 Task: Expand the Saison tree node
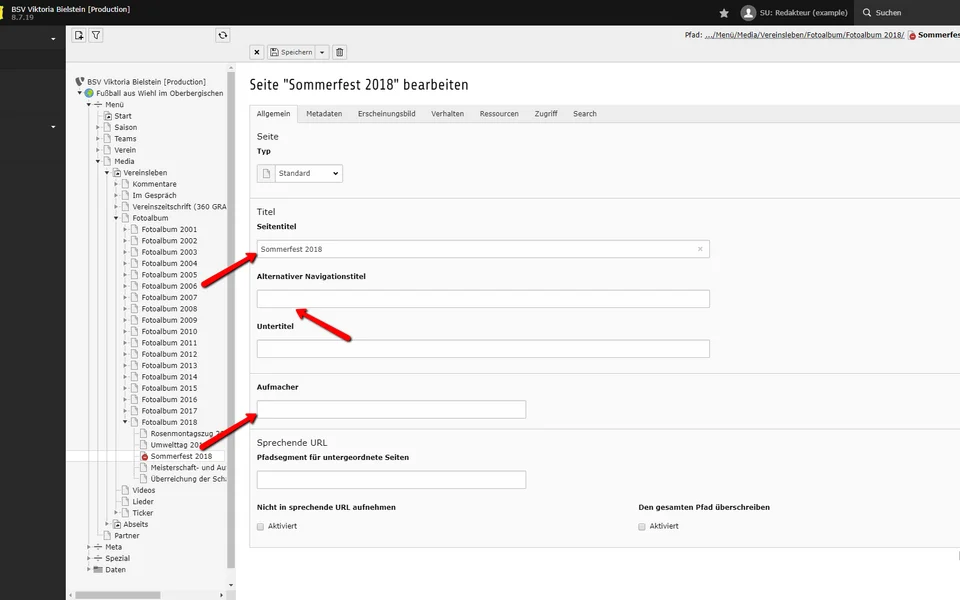(x=98, y=127)
